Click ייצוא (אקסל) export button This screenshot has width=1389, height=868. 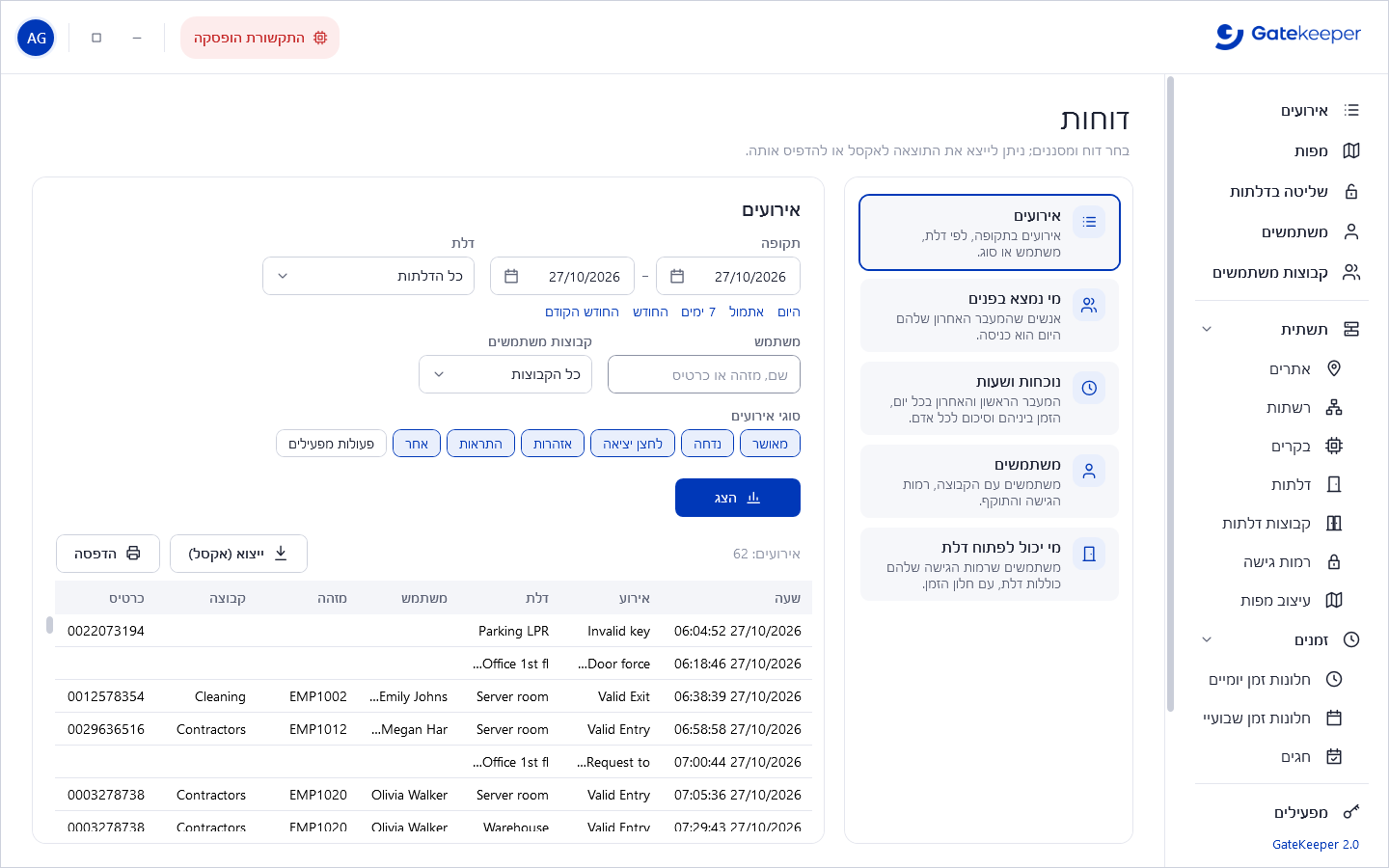238,554
